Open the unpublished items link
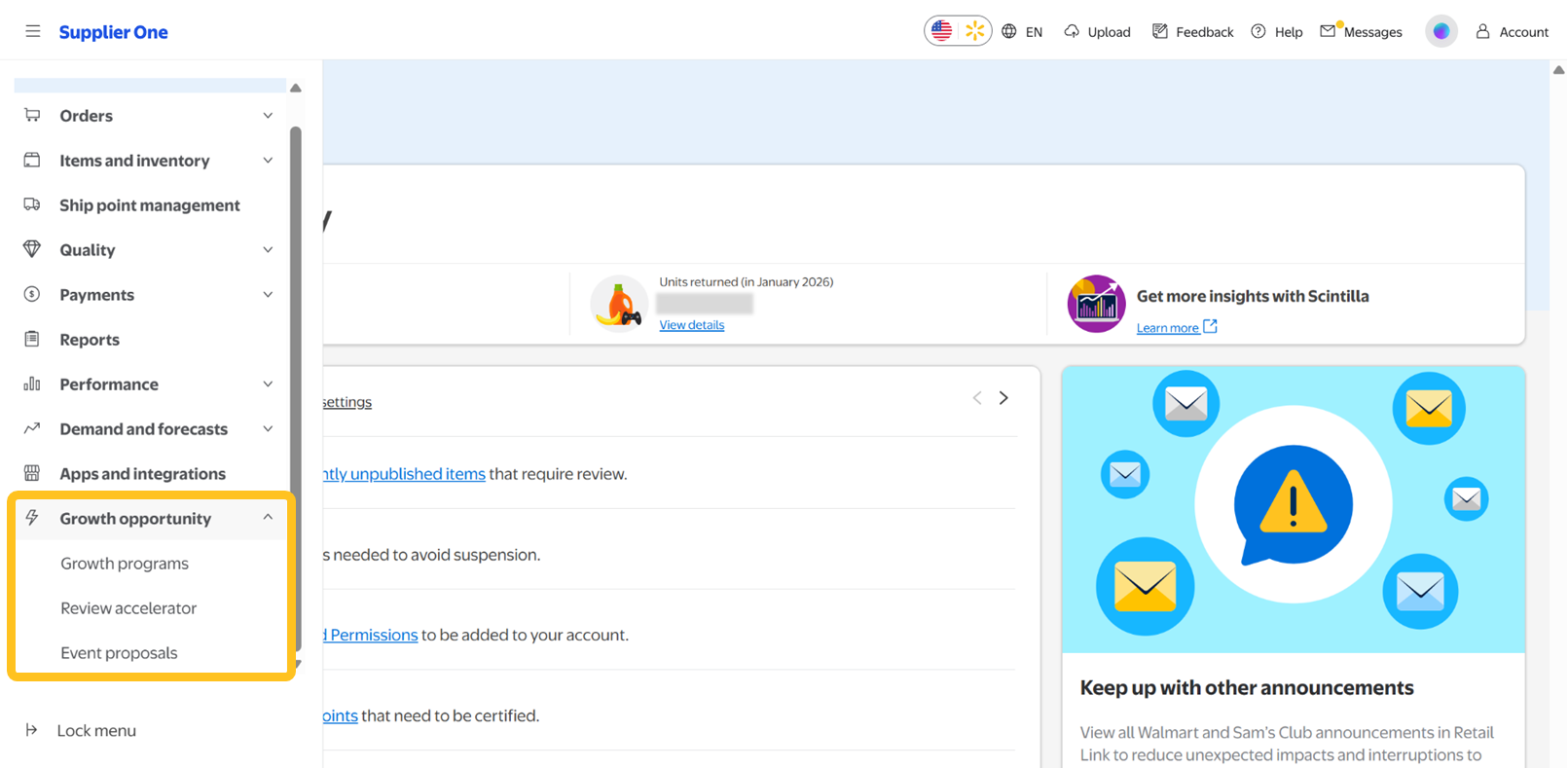 click(x=404, y=474)
